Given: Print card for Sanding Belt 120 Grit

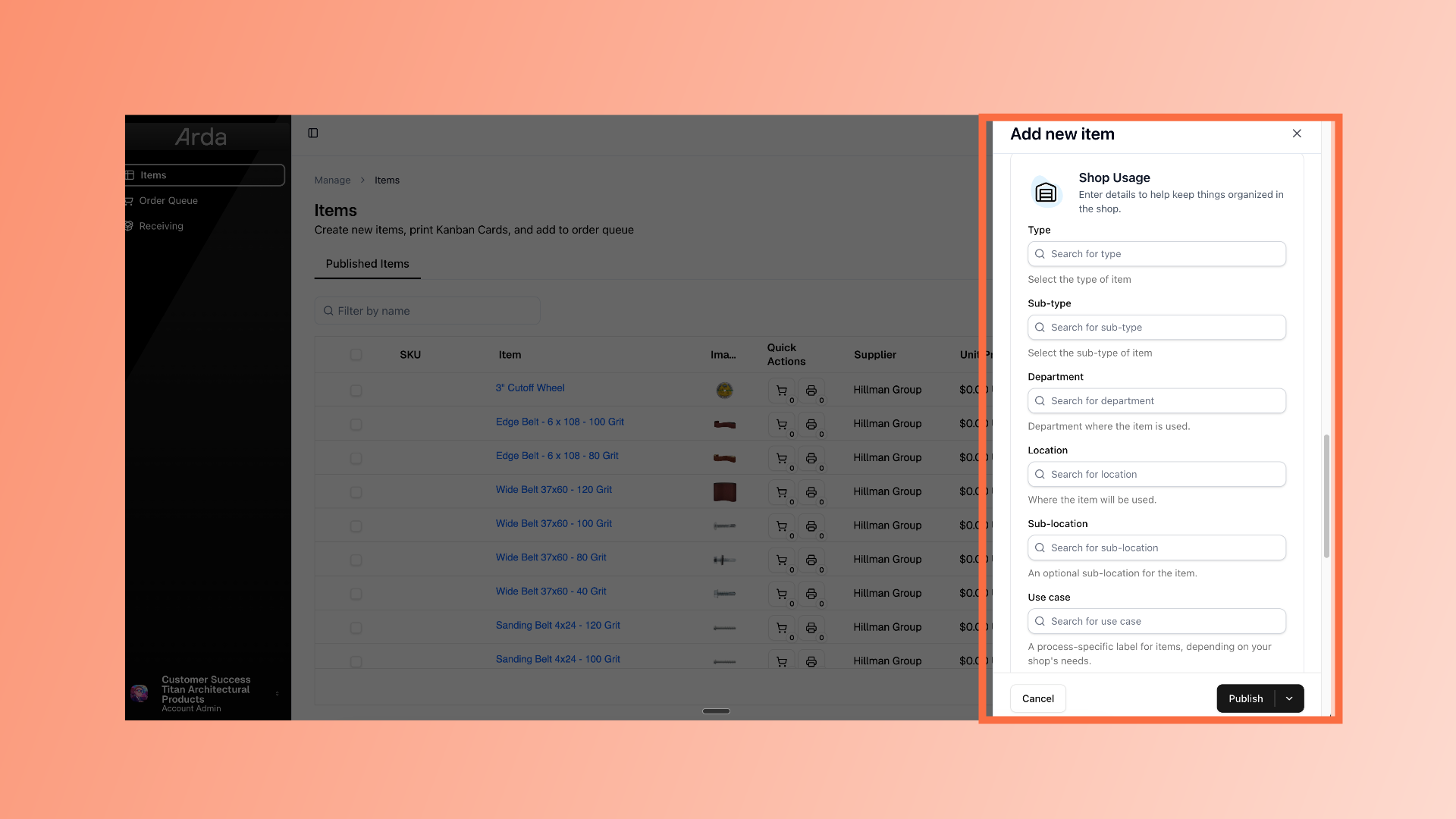Looking at the screenshot, I should pos(811,628).
